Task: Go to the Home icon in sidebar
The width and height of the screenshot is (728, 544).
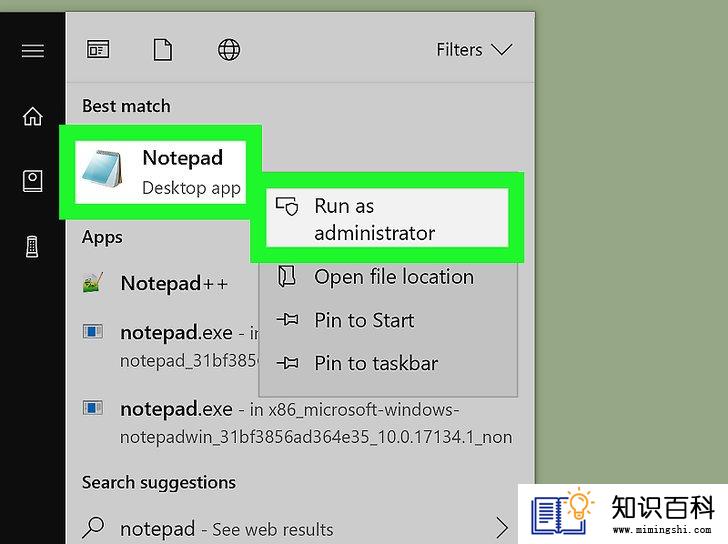Action: pos(32,116)
